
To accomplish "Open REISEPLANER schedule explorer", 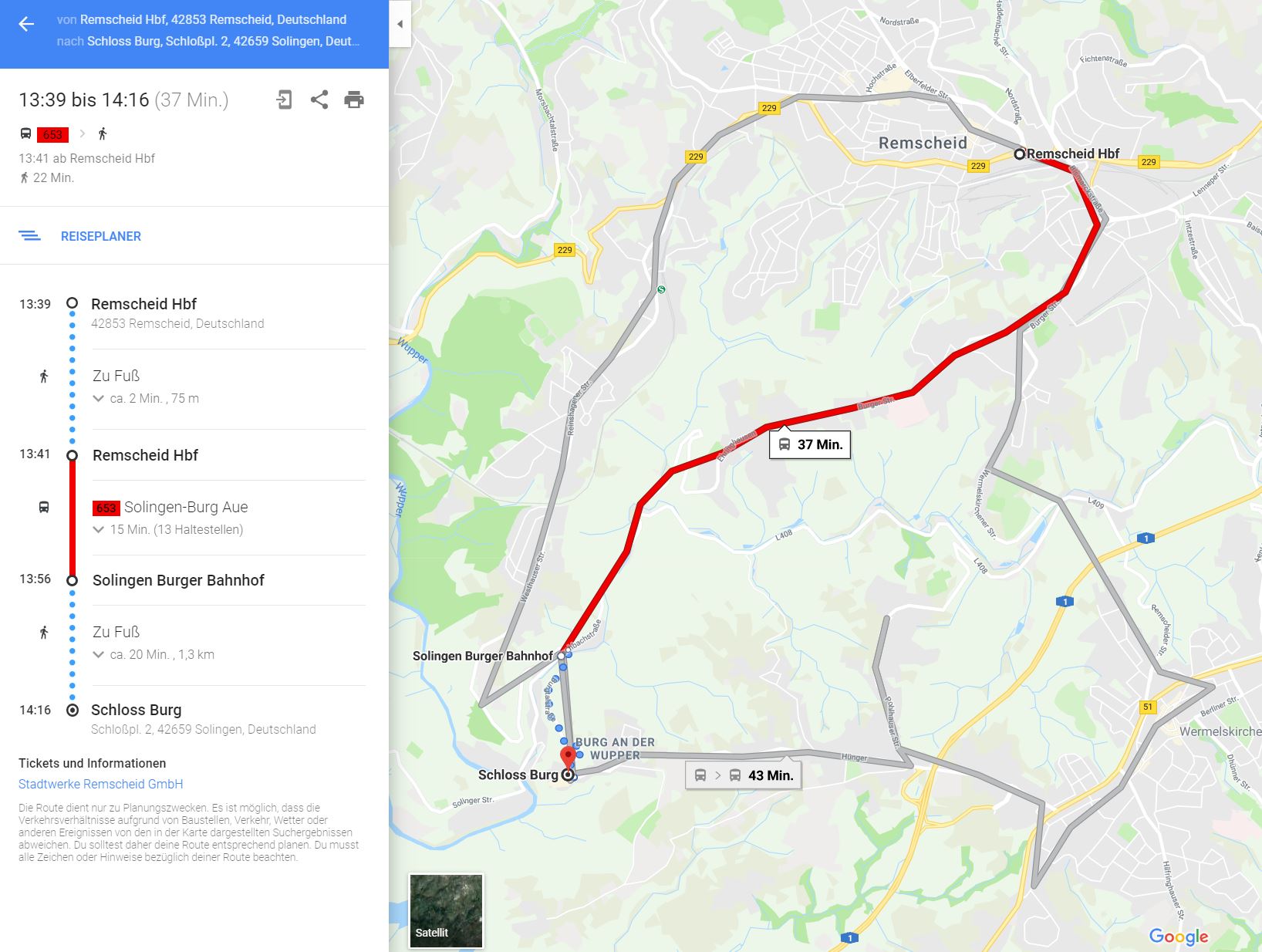I will click(101, 236).
